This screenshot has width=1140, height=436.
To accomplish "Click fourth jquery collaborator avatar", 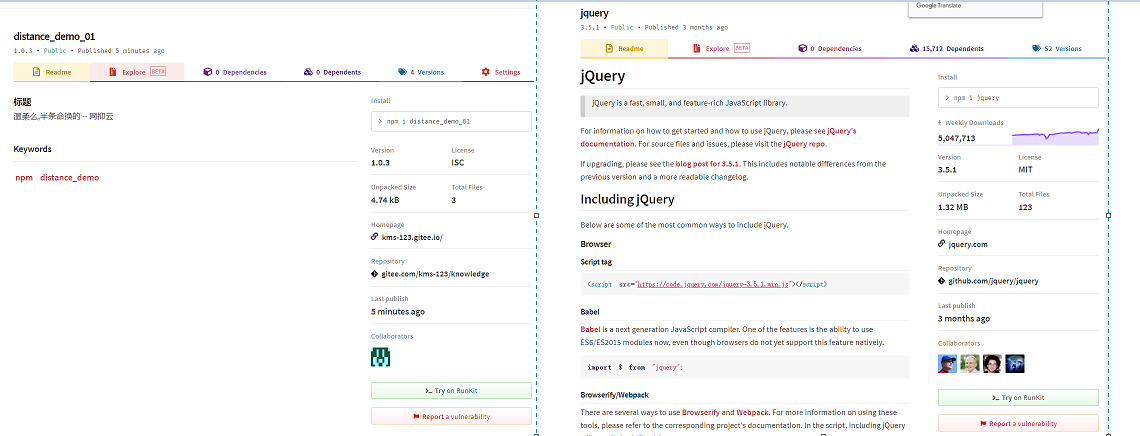I will (x=1015, y=363).
